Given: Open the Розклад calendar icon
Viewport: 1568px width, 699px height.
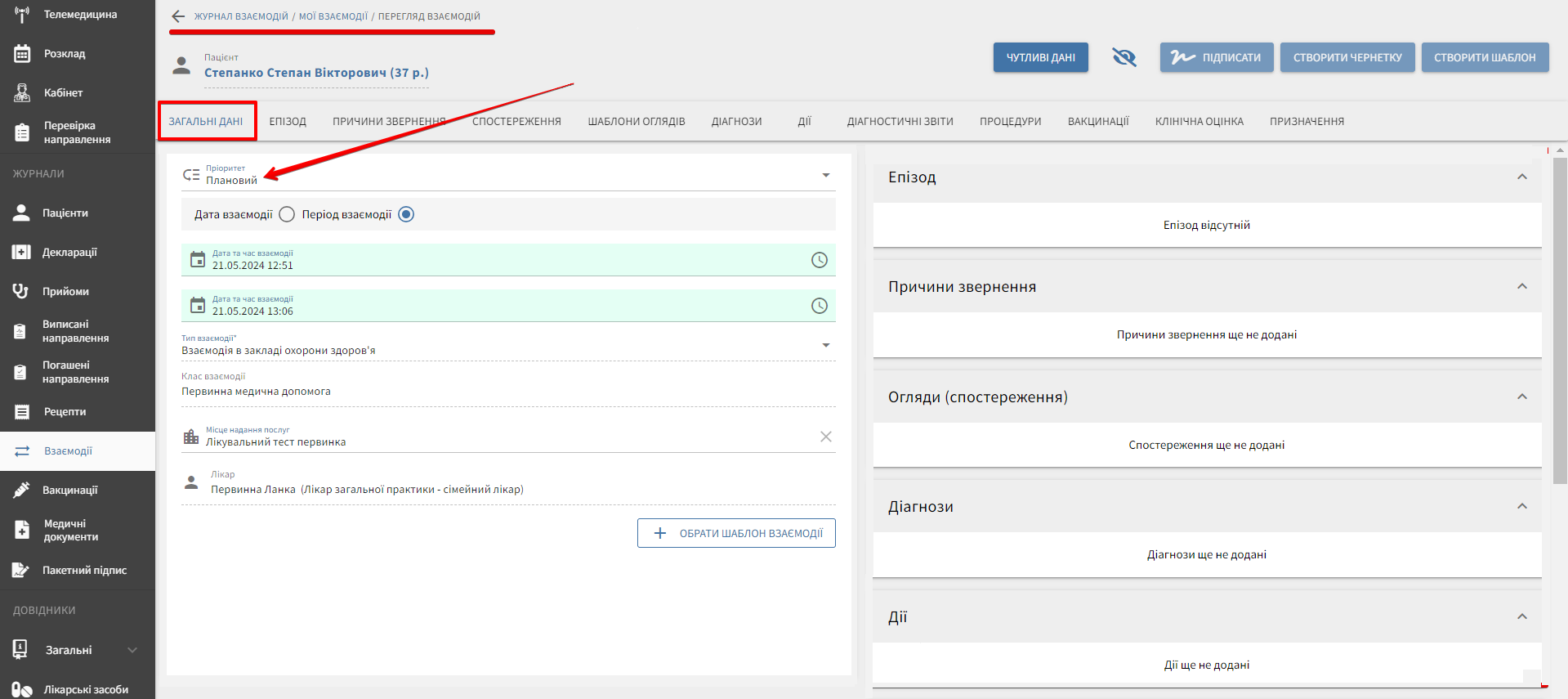Looking at the screenshot, I should pyautogui.click(x=22, y=54).
